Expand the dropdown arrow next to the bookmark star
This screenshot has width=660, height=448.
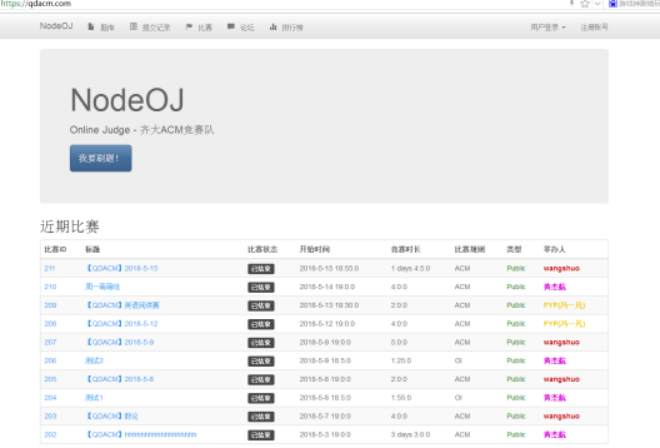[x=597, y=4]
